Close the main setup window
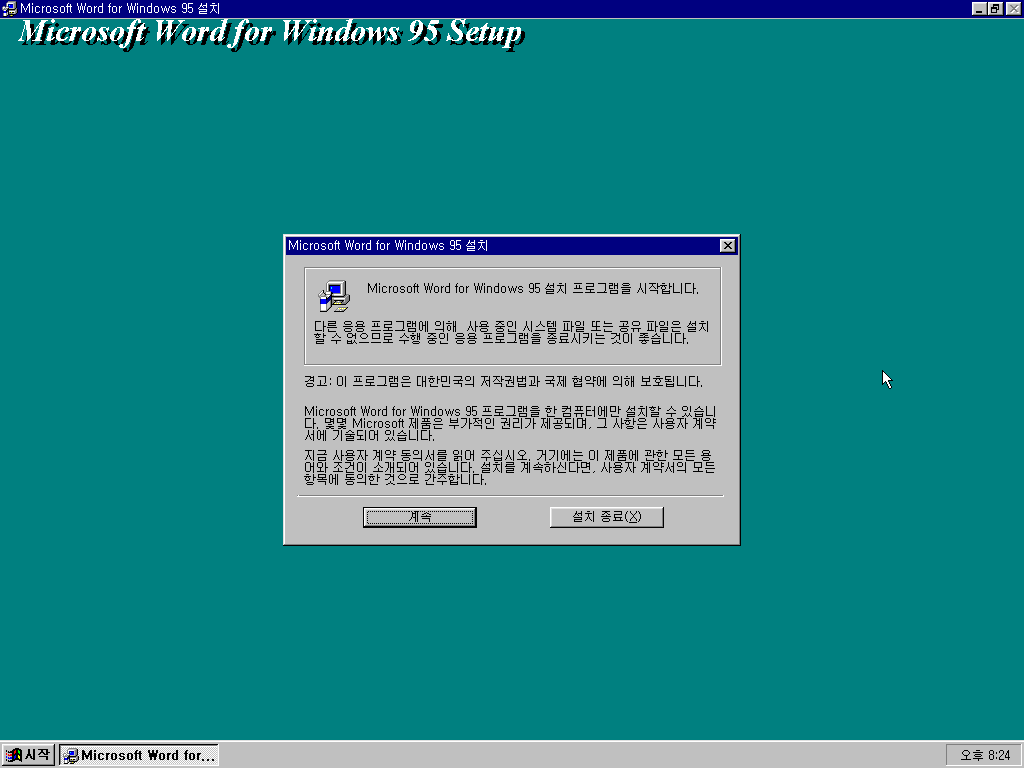The width and height of the screenshot is (1024, 768). (x=1013, y=8)
